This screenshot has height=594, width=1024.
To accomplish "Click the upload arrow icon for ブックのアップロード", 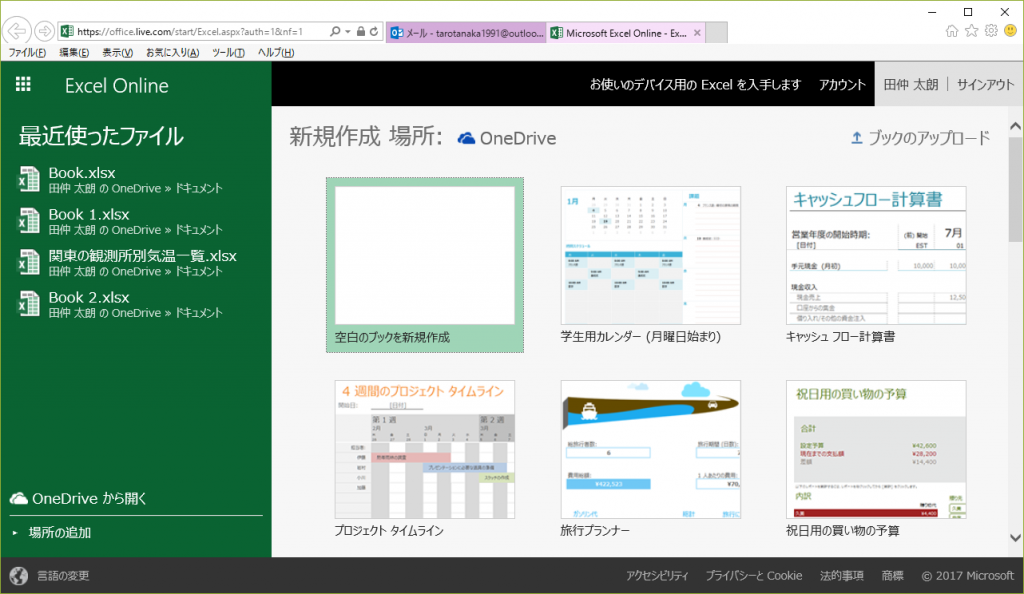I will pos(856,138).
